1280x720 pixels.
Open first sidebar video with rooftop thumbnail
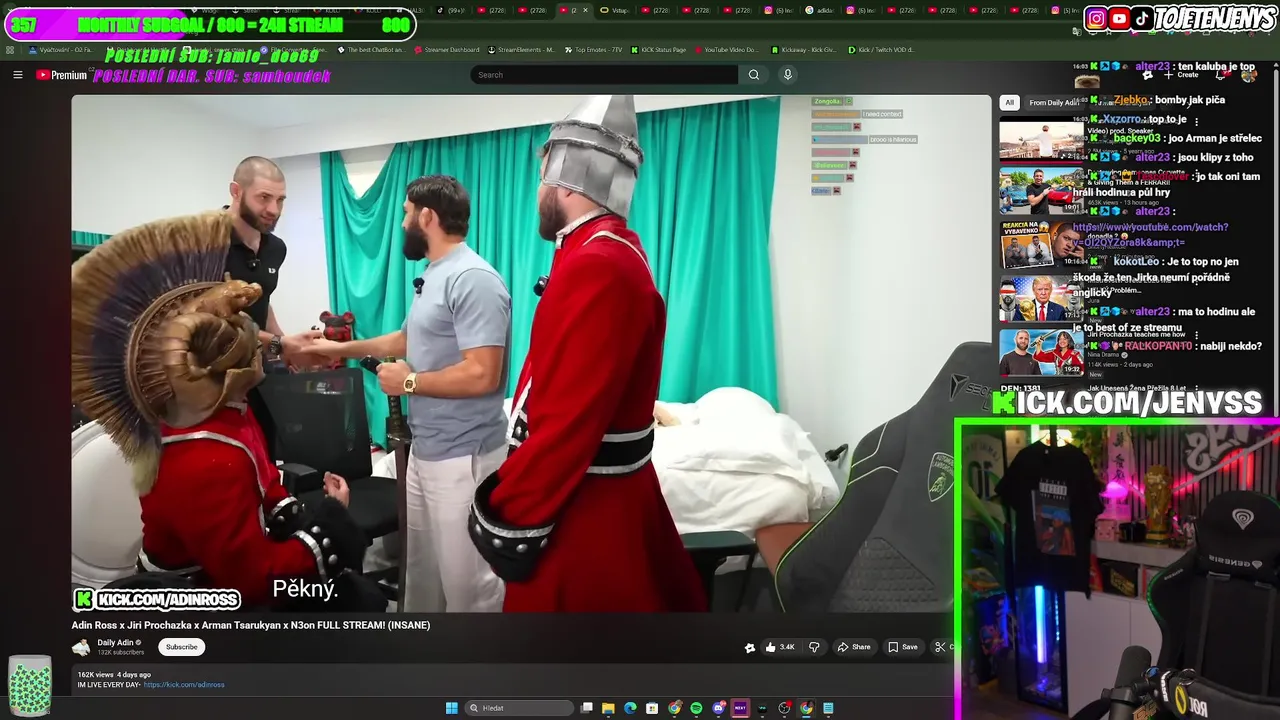pos(1041,139)
